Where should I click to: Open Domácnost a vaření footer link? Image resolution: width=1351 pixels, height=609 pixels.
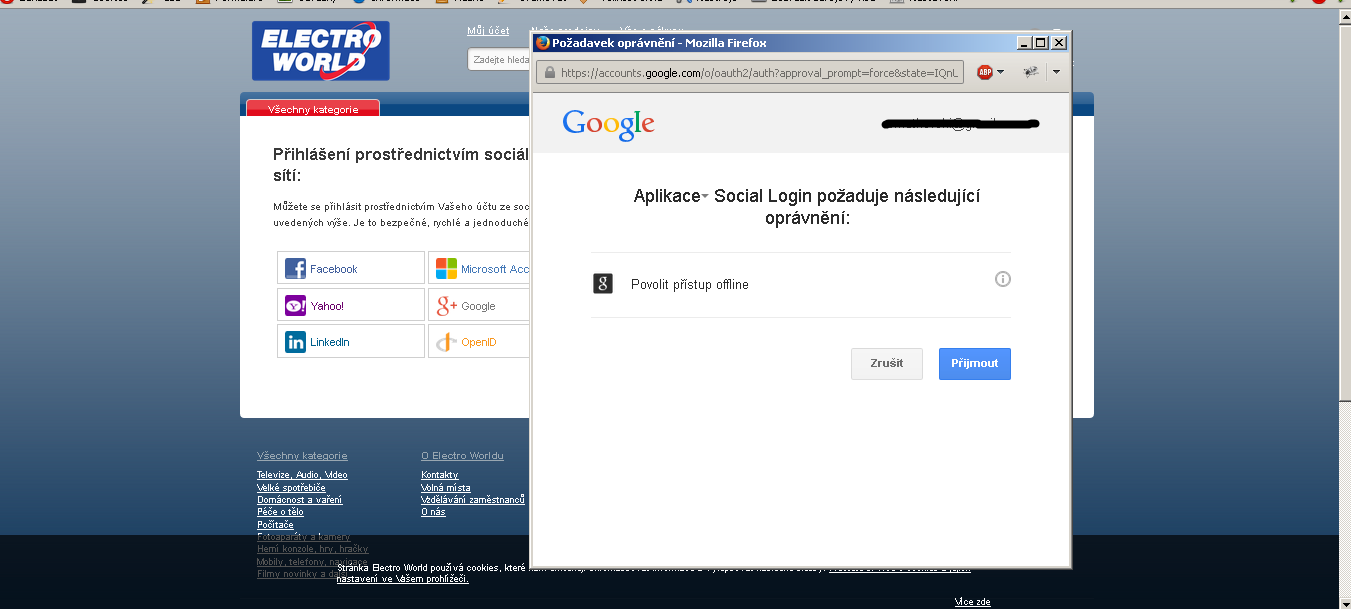(299, 499)
